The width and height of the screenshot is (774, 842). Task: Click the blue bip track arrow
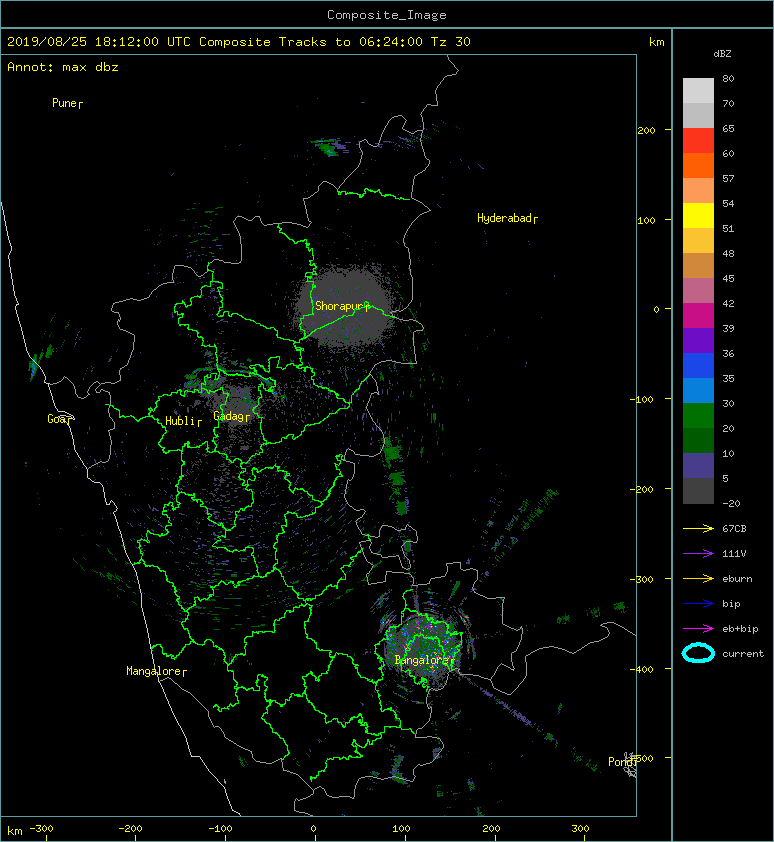(698, 604)
